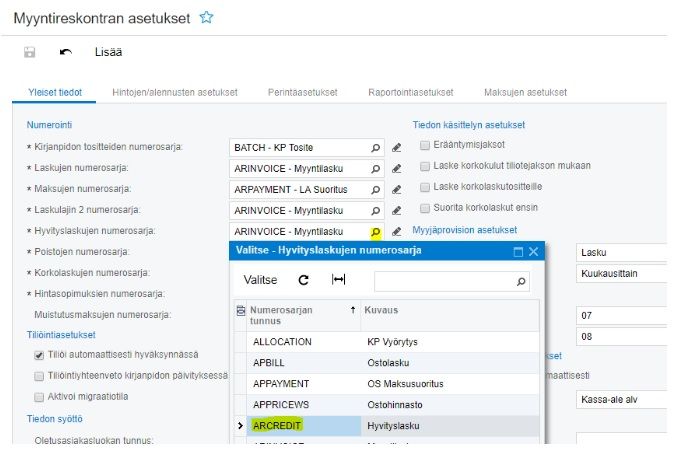Uncheck Tiliöi automaattisesti hyväksynnässä
The image size is (677, 467).
(x=38, y=355)
